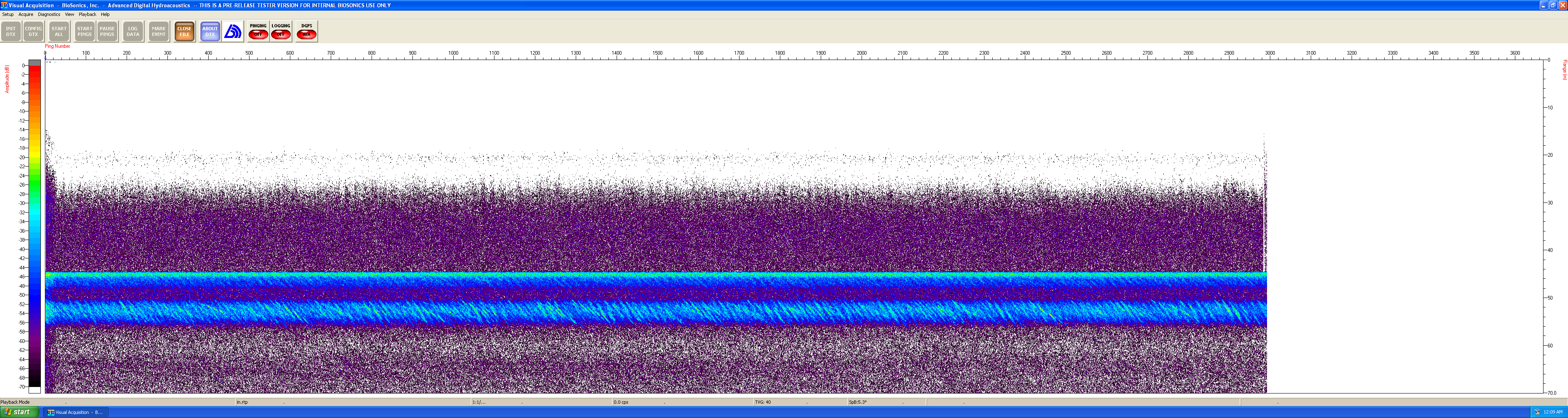Viewport: 1568px width, 418px height.
Task: Click the echogram bottom echo band
Action: pyautogui.click(x=656, y=313)
